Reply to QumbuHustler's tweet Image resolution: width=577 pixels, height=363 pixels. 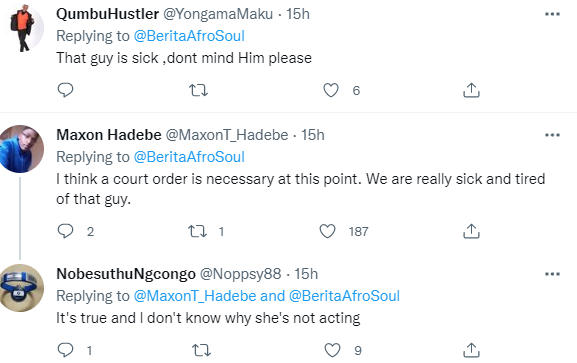click(x=66, y=90)
